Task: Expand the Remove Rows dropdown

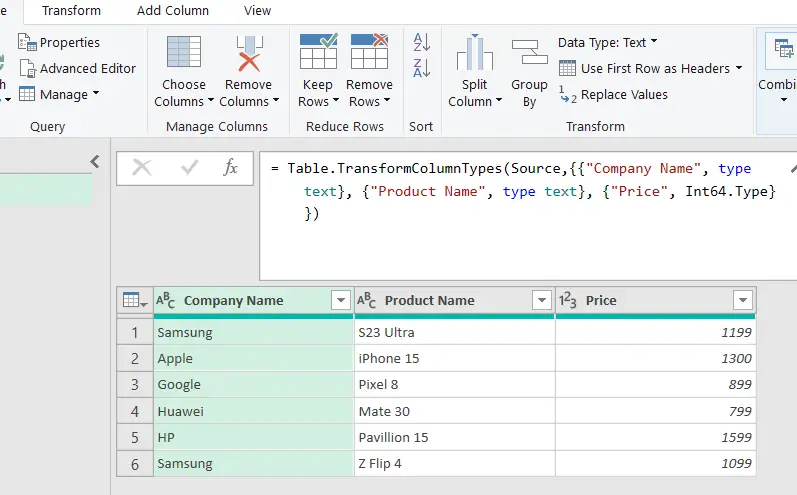Action: [x=387, y=101]
